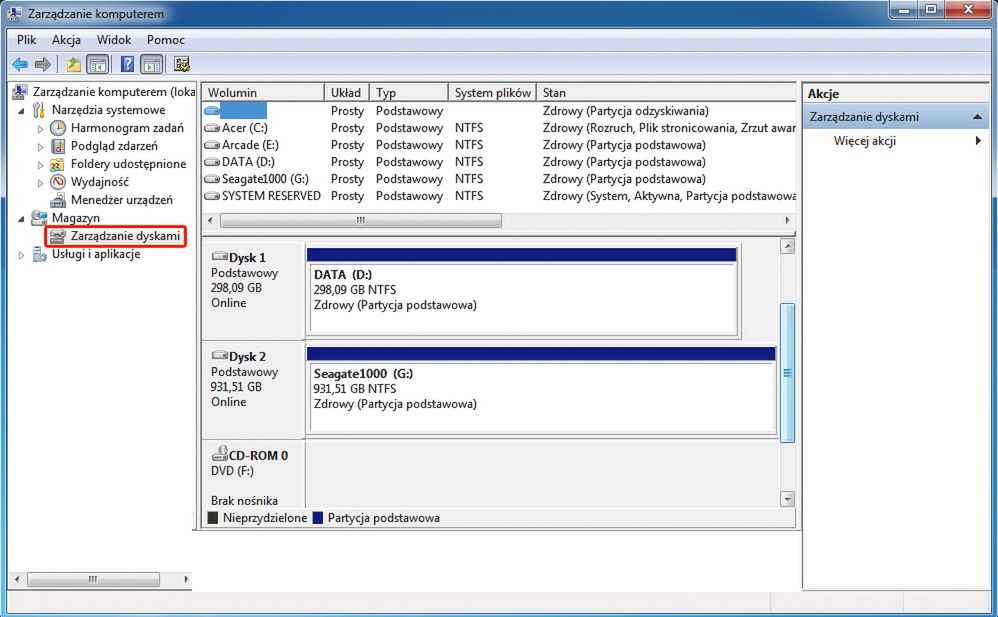Screen dimensions: 998x617
Task: Sort by the Wolumin column header
Action: [263, 92]
